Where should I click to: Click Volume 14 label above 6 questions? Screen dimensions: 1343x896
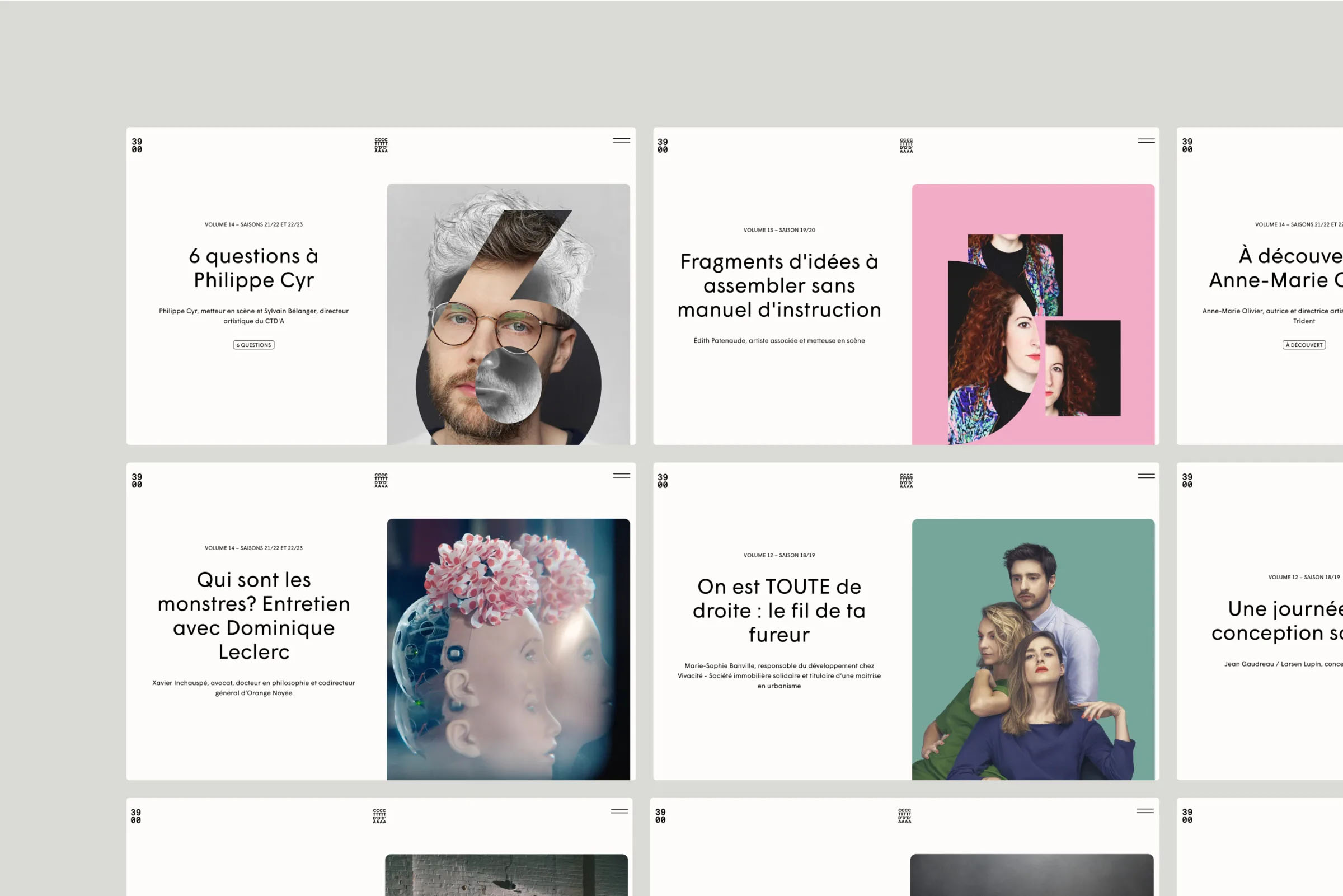point(253,224)
